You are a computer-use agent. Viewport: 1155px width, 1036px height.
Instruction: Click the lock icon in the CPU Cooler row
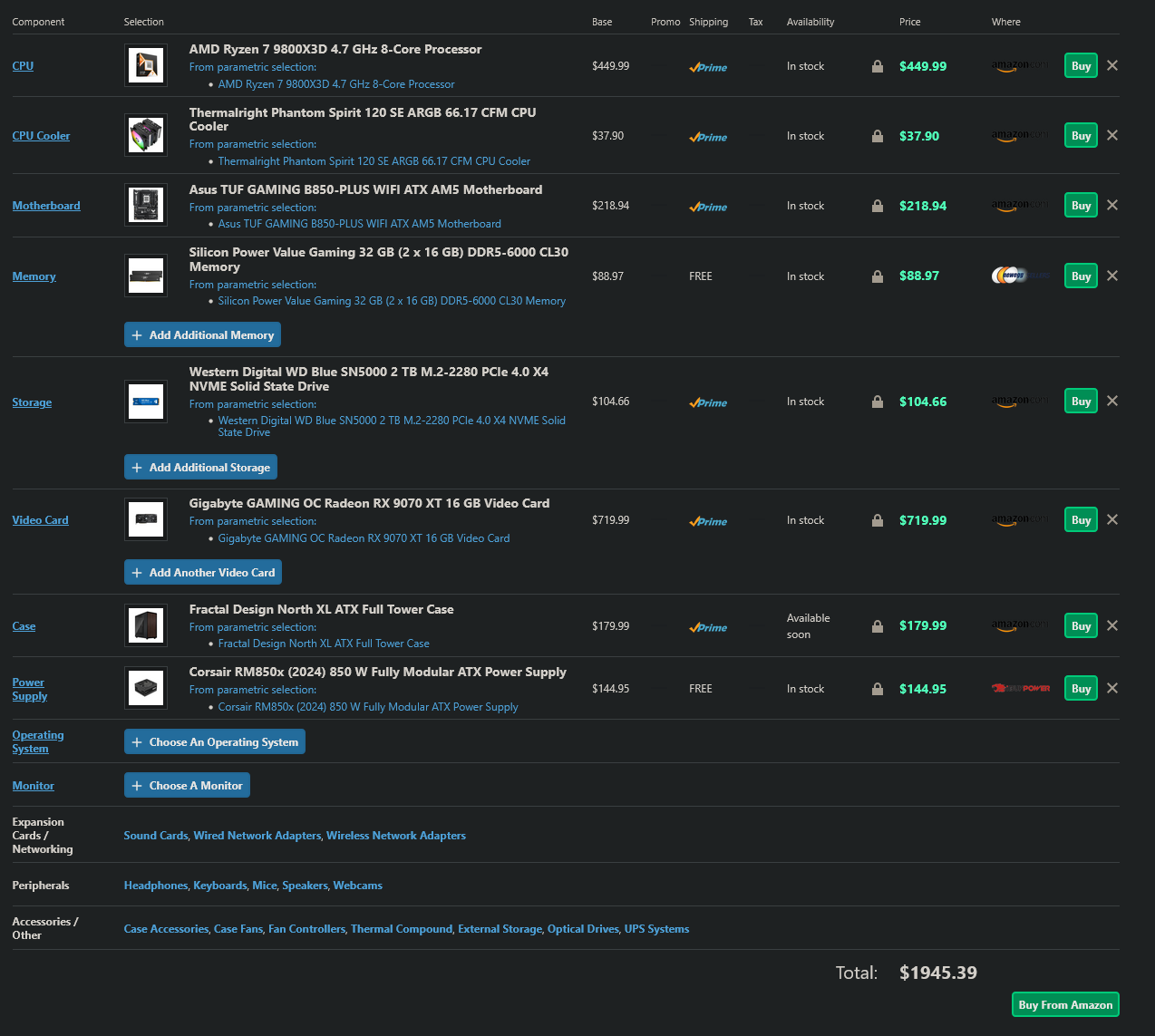[877, 136]
